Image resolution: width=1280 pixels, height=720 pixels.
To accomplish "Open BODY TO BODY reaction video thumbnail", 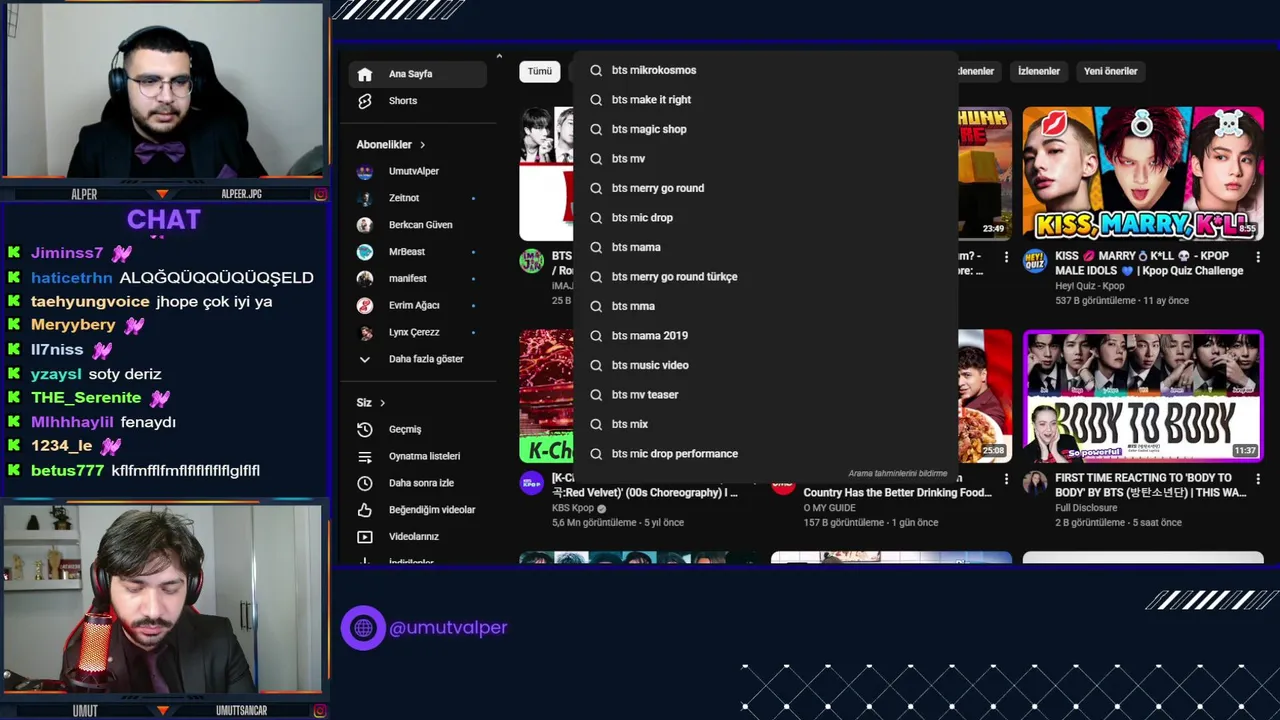I will click(1143, 396).
